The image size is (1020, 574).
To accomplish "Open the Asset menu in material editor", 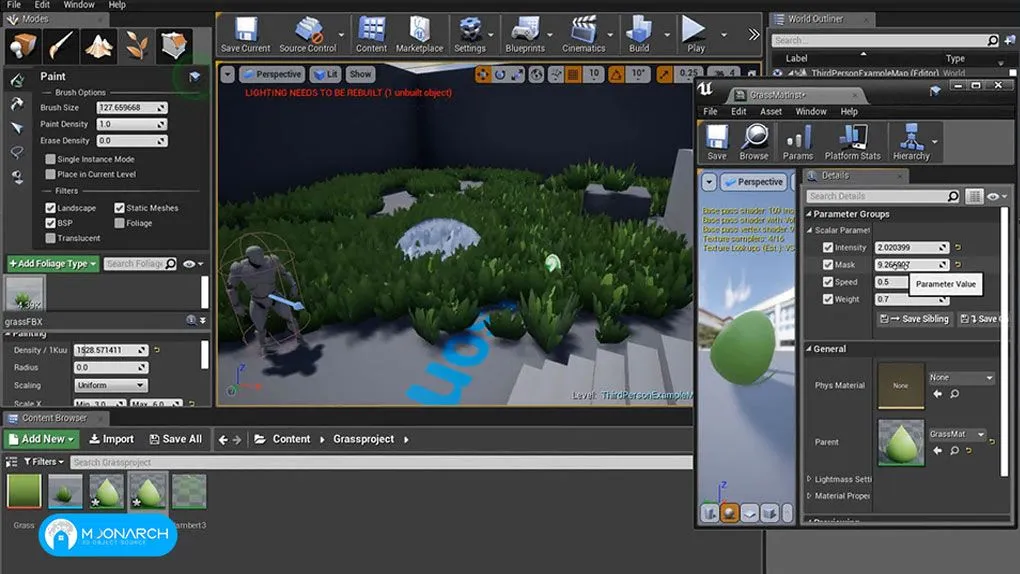I will coord(771,111).
